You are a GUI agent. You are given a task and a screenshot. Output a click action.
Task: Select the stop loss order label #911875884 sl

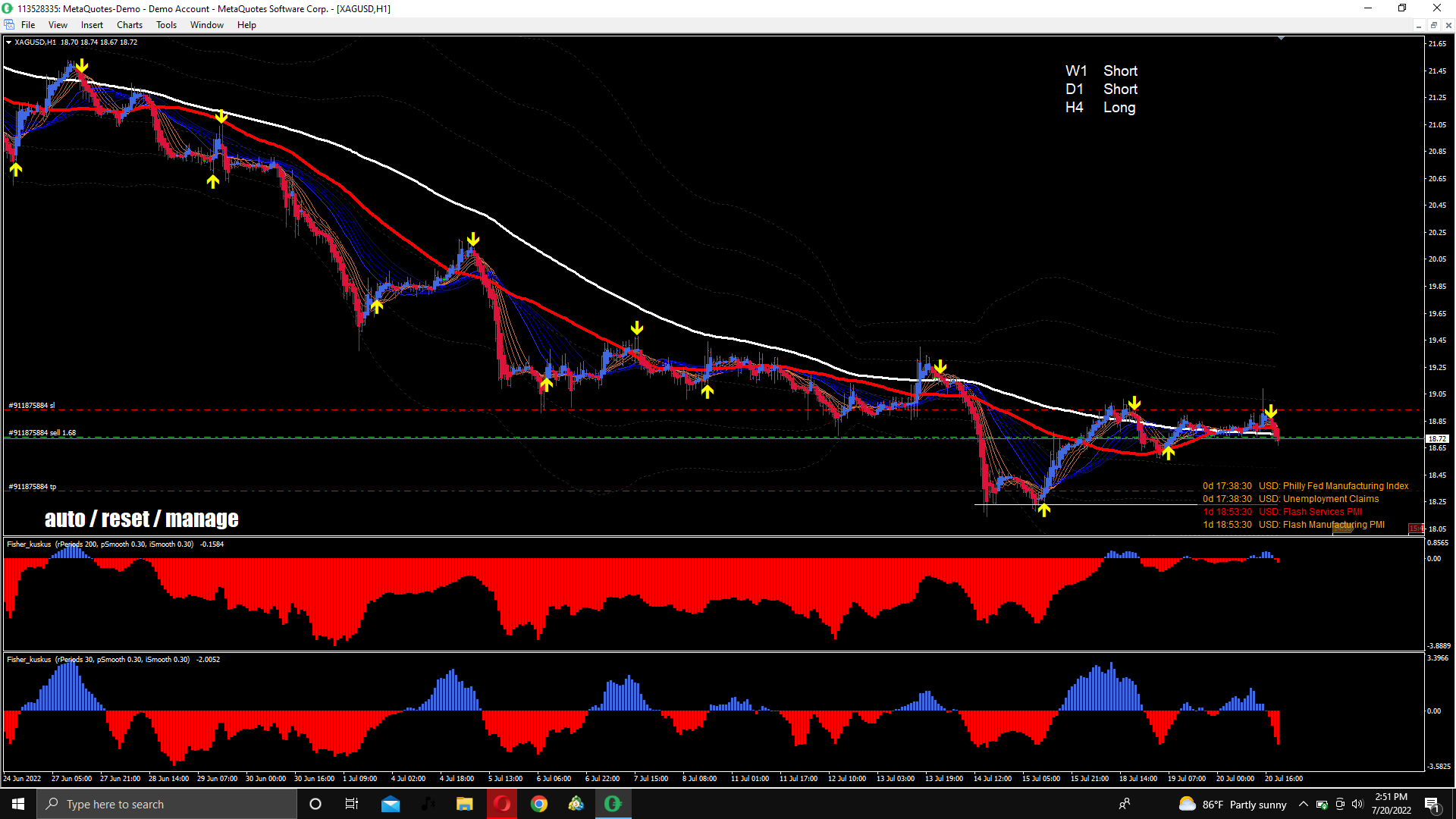click(32, 406)
